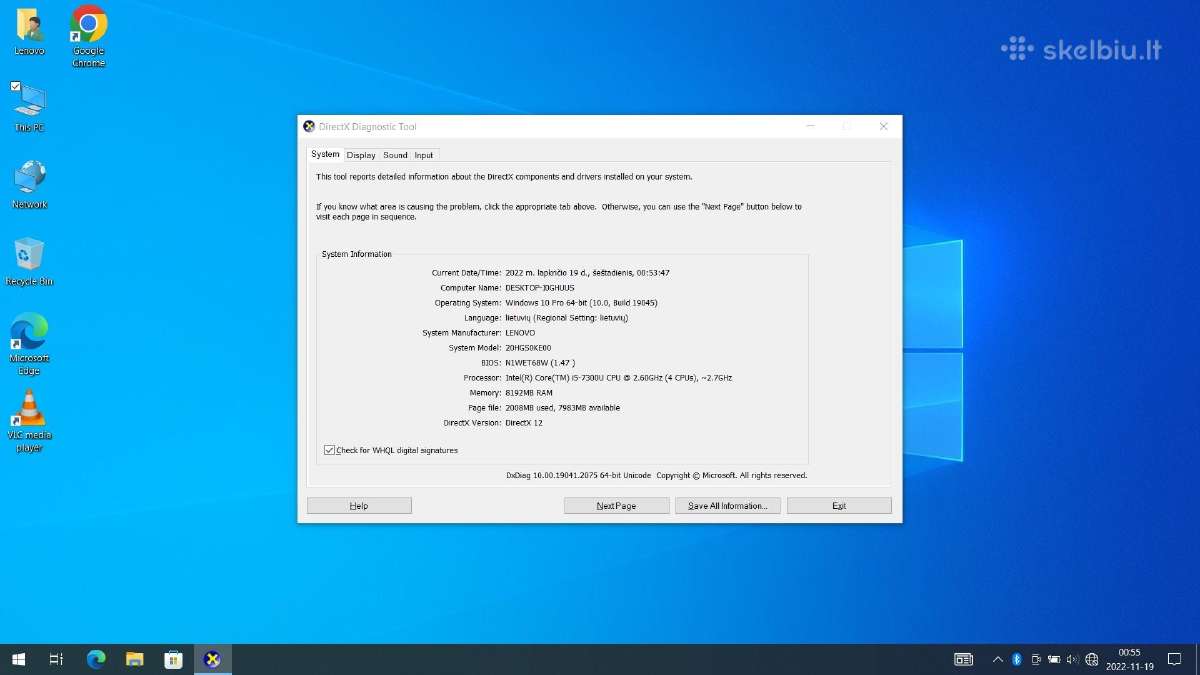The width and height of the screenshot is (1200, 675).
Task: Click the Meet Now tray icon
Action: click(x=1036, y=659)
